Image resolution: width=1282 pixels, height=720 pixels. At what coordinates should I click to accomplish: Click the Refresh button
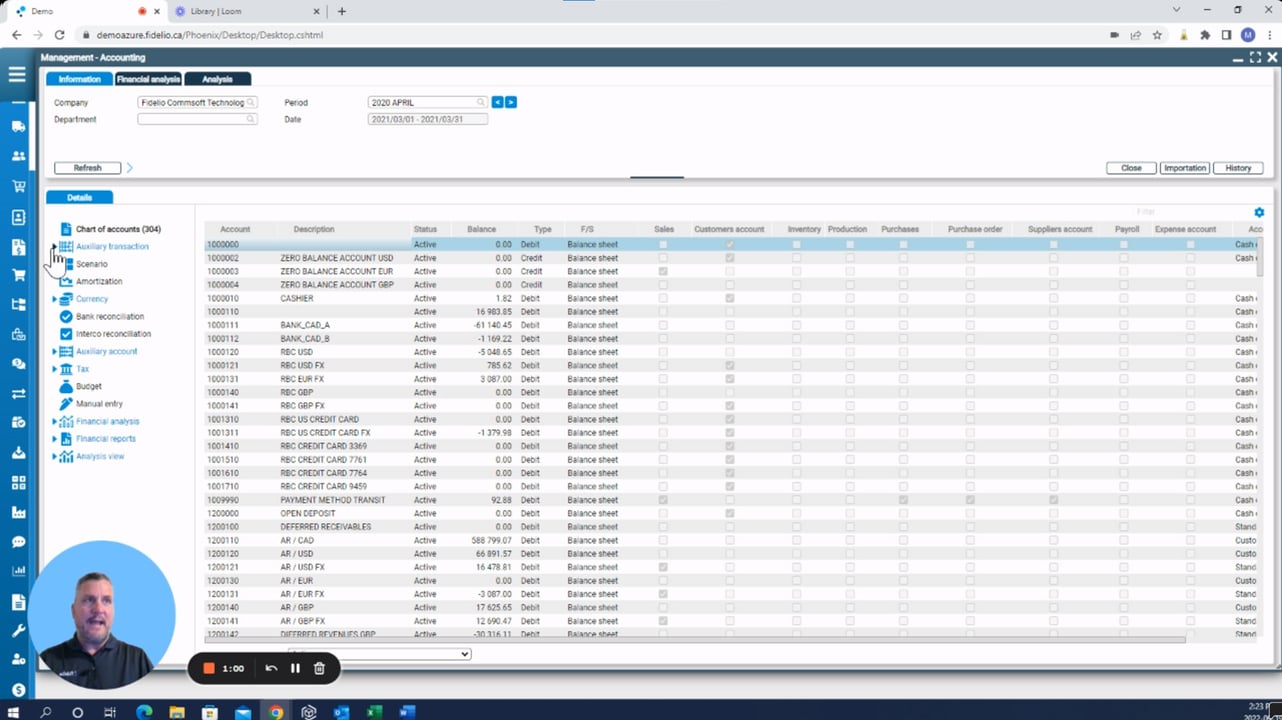[87, 168]
